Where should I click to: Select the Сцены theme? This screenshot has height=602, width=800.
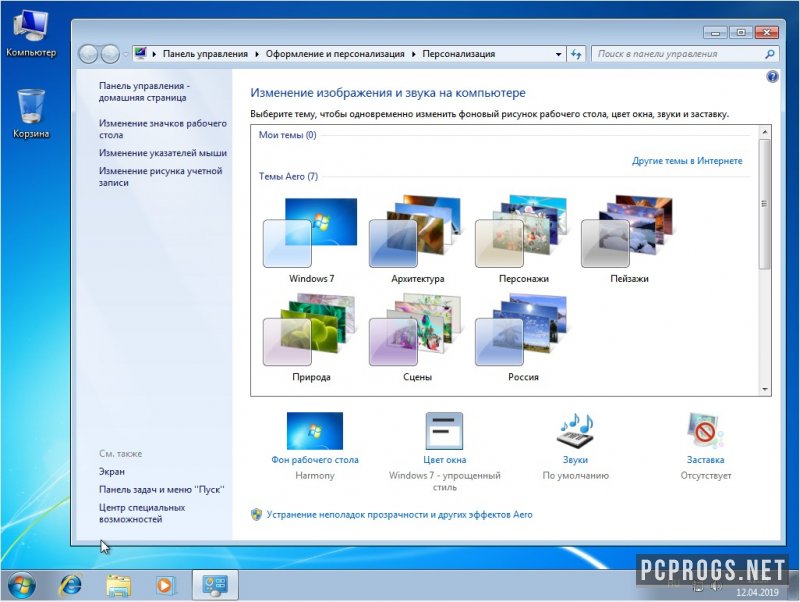pyautogui.click(x=417, y=337)
